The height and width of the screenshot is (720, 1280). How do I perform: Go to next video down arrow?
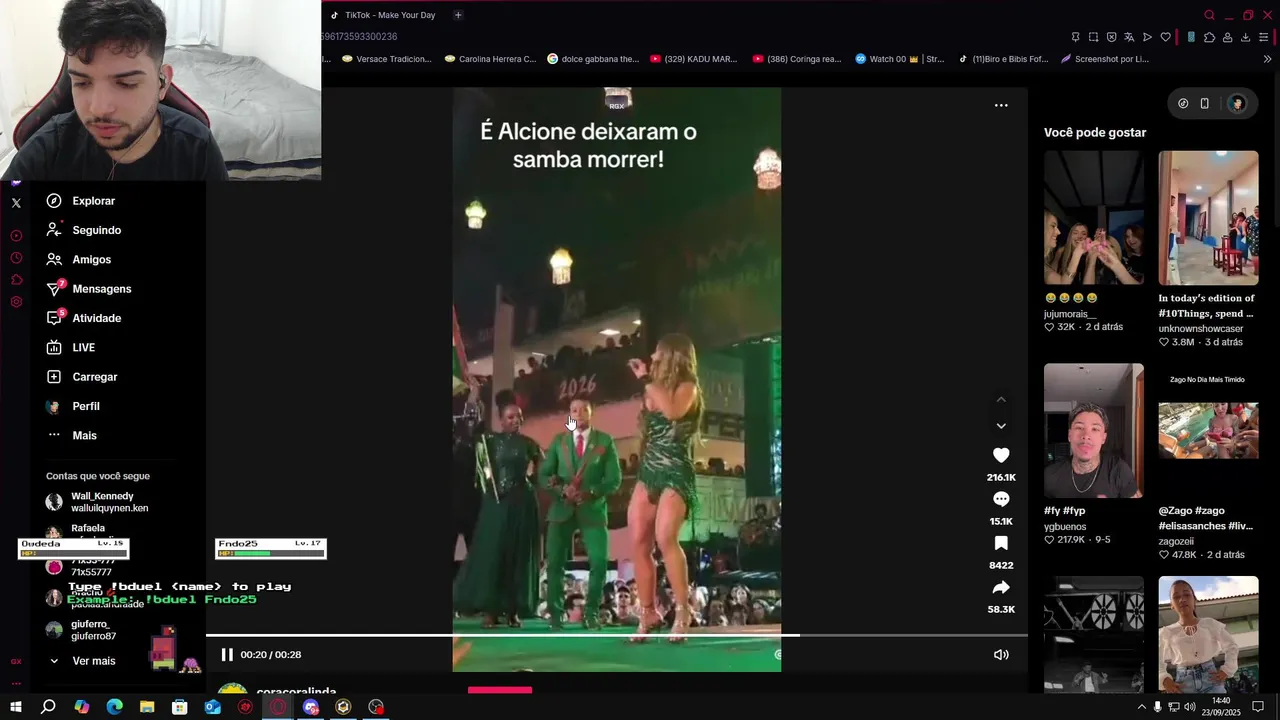(1001, 426)
